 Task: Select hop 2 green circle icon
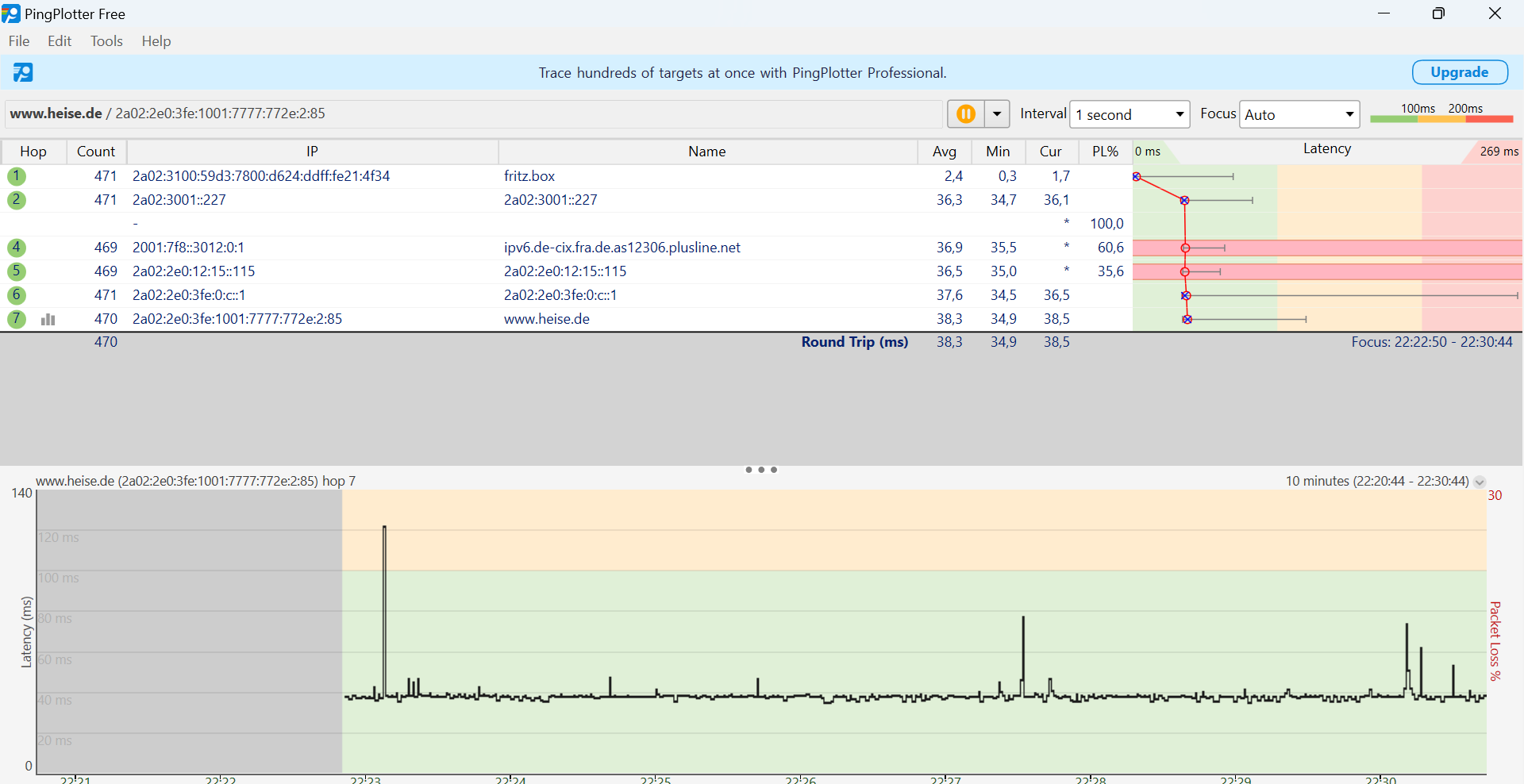(17, 200)
